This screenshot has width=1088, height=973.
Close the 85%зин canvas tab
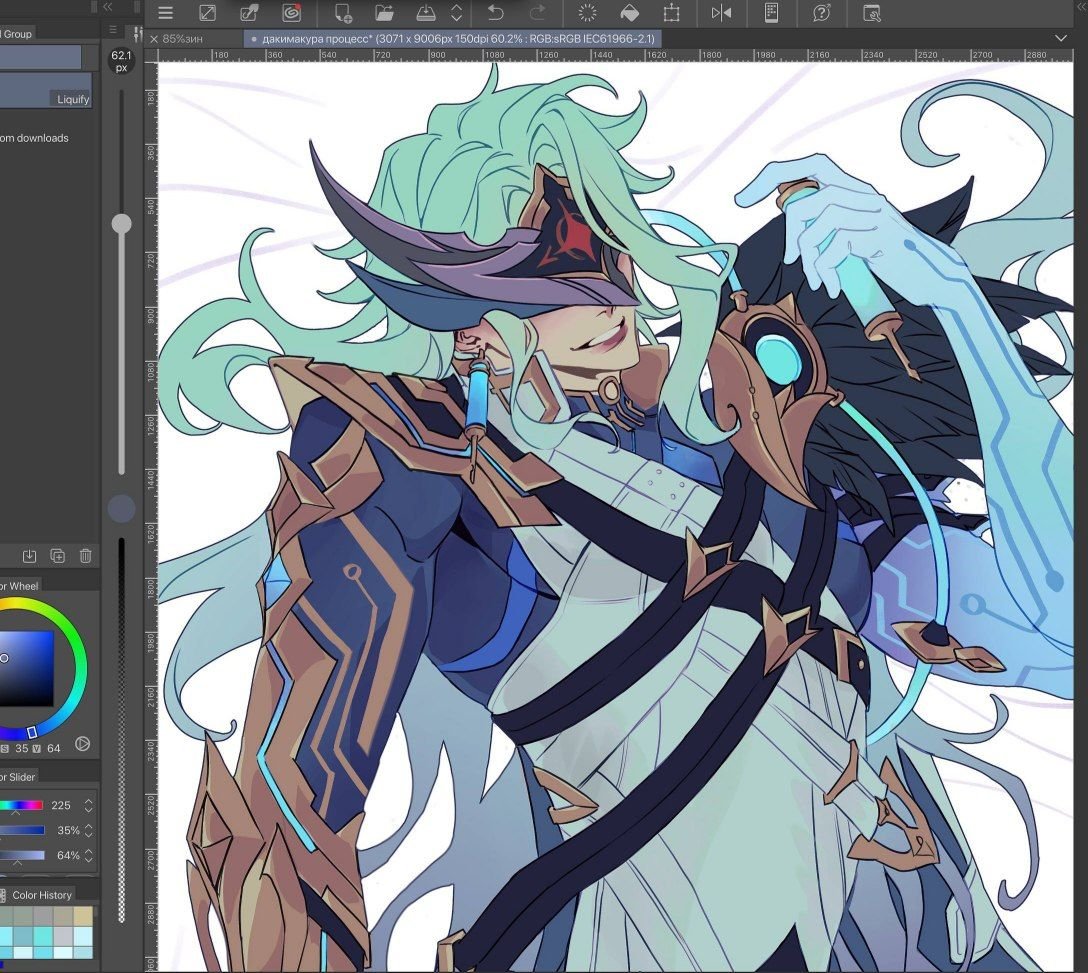point(154,39)
